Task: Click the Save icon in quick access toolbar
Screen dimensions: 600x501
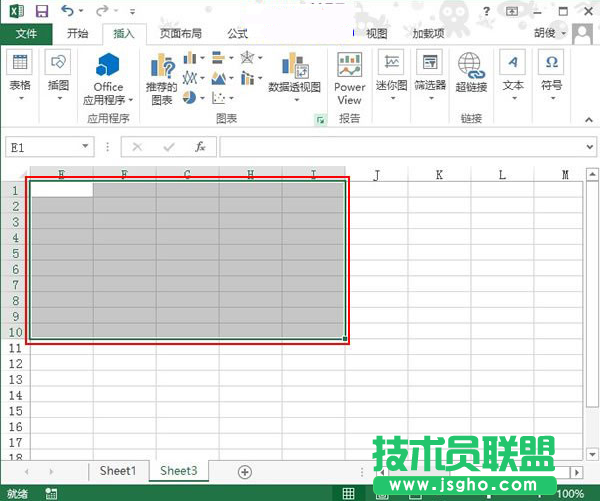Action: [42, 11]
